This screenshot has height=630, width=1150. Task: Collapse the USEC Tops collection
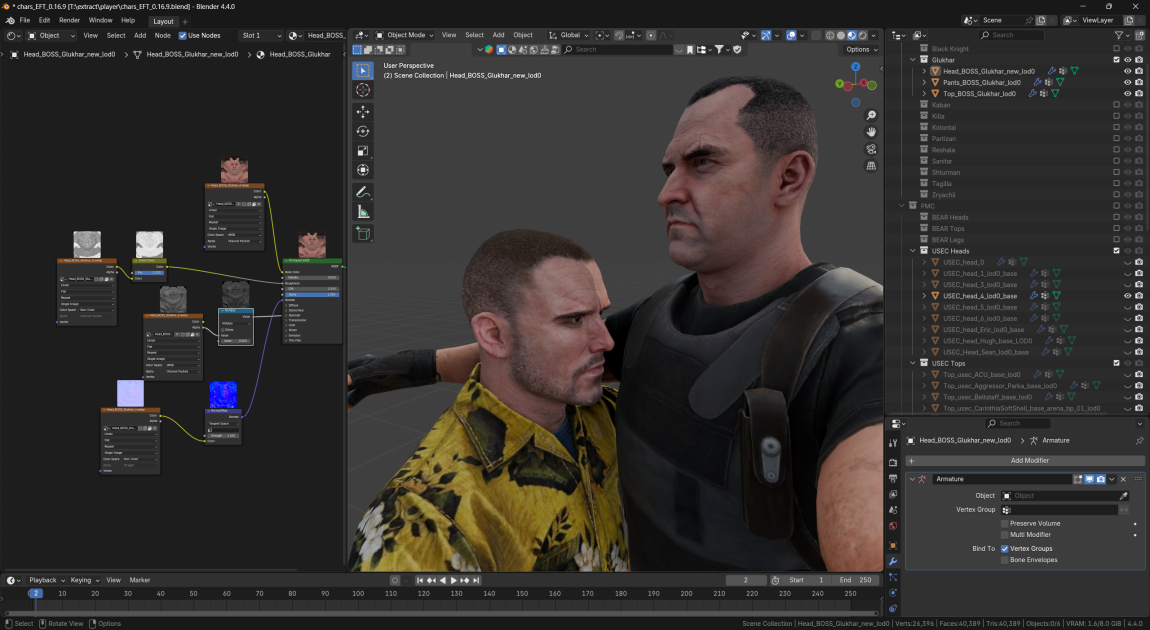[913, 363]
